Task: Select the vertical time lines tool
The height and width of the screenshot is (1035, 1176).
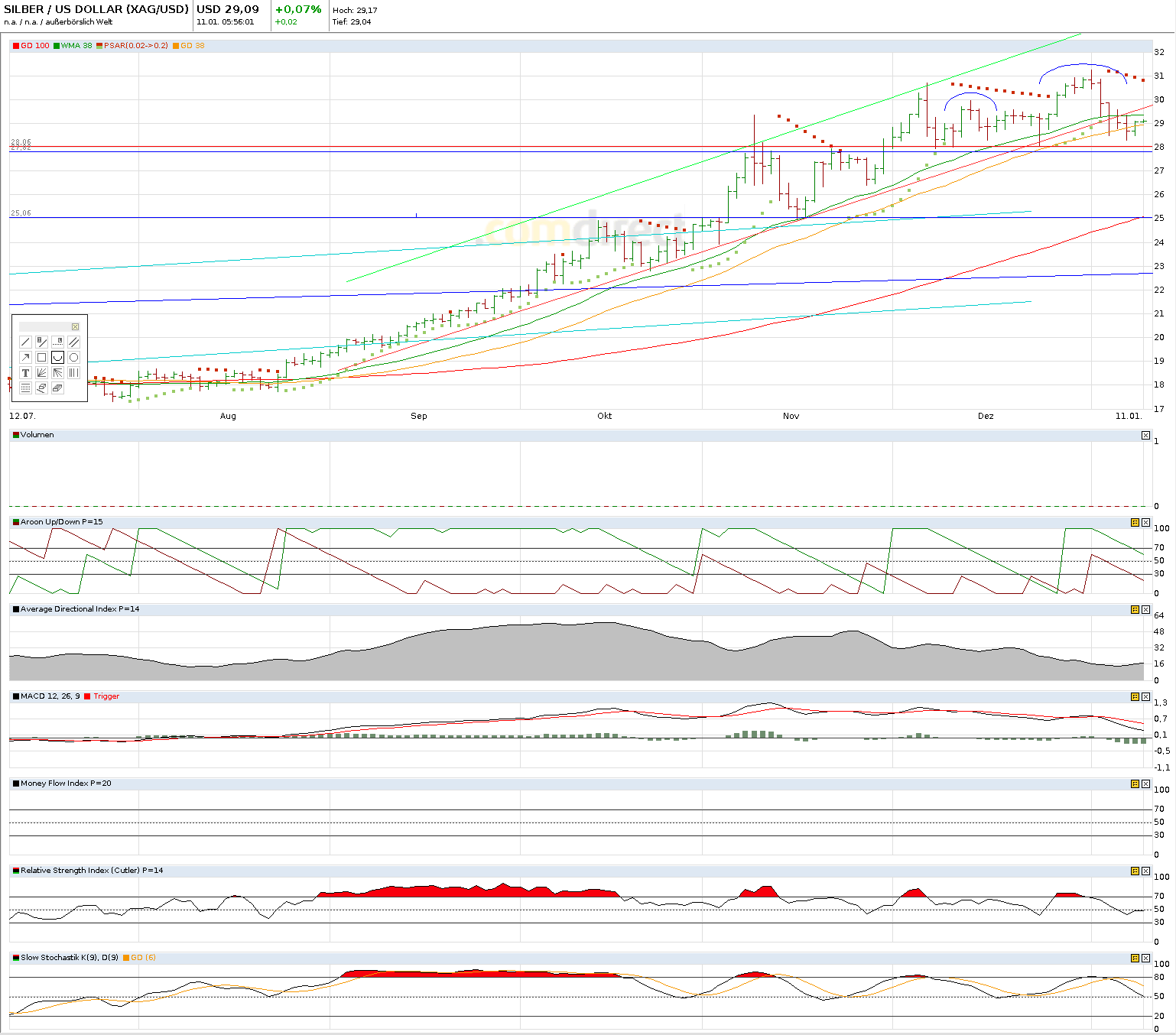Action: tap(73, 373)
